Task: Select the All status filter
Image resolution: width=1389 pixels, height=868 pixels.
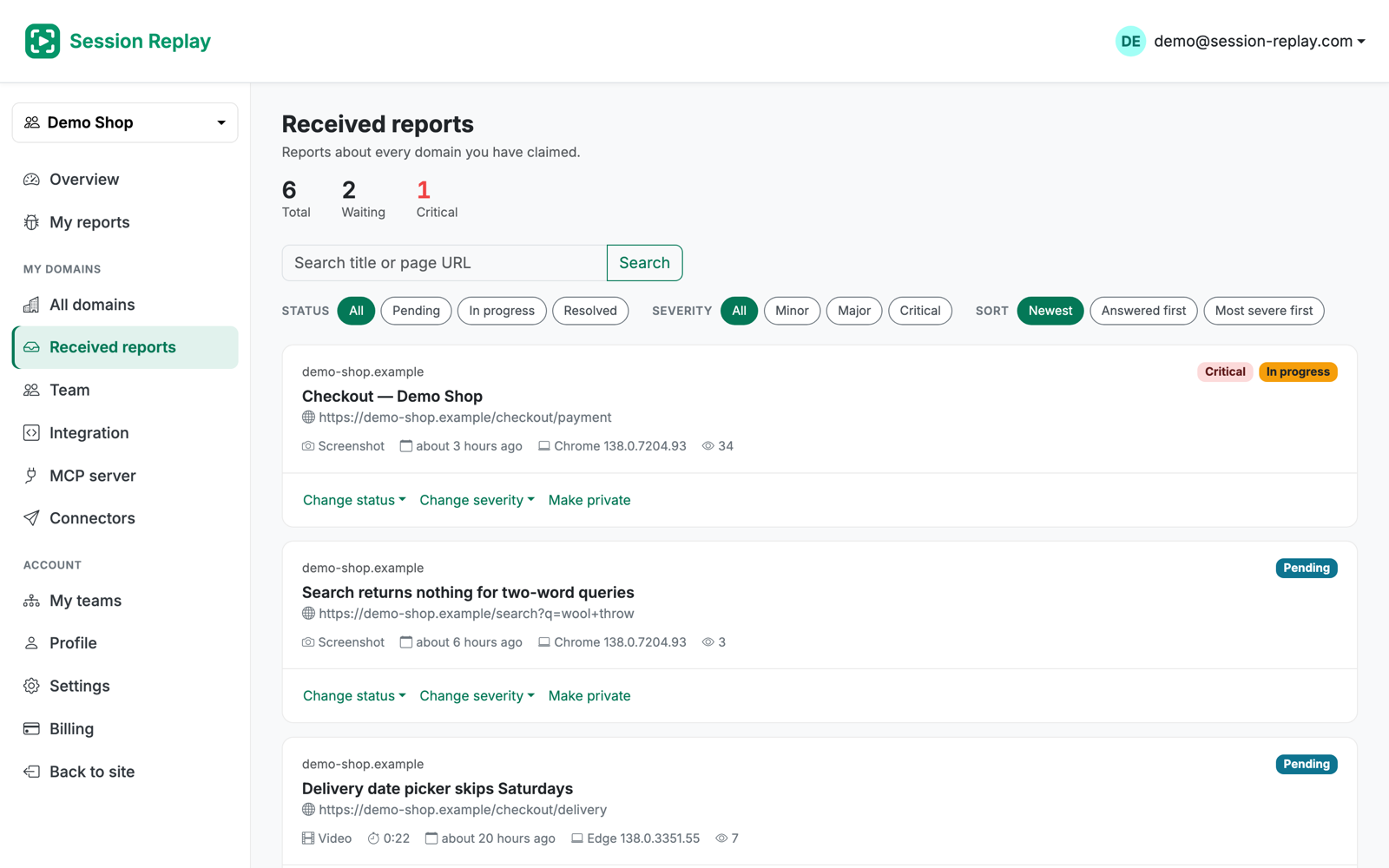Action: coord(356,311)
